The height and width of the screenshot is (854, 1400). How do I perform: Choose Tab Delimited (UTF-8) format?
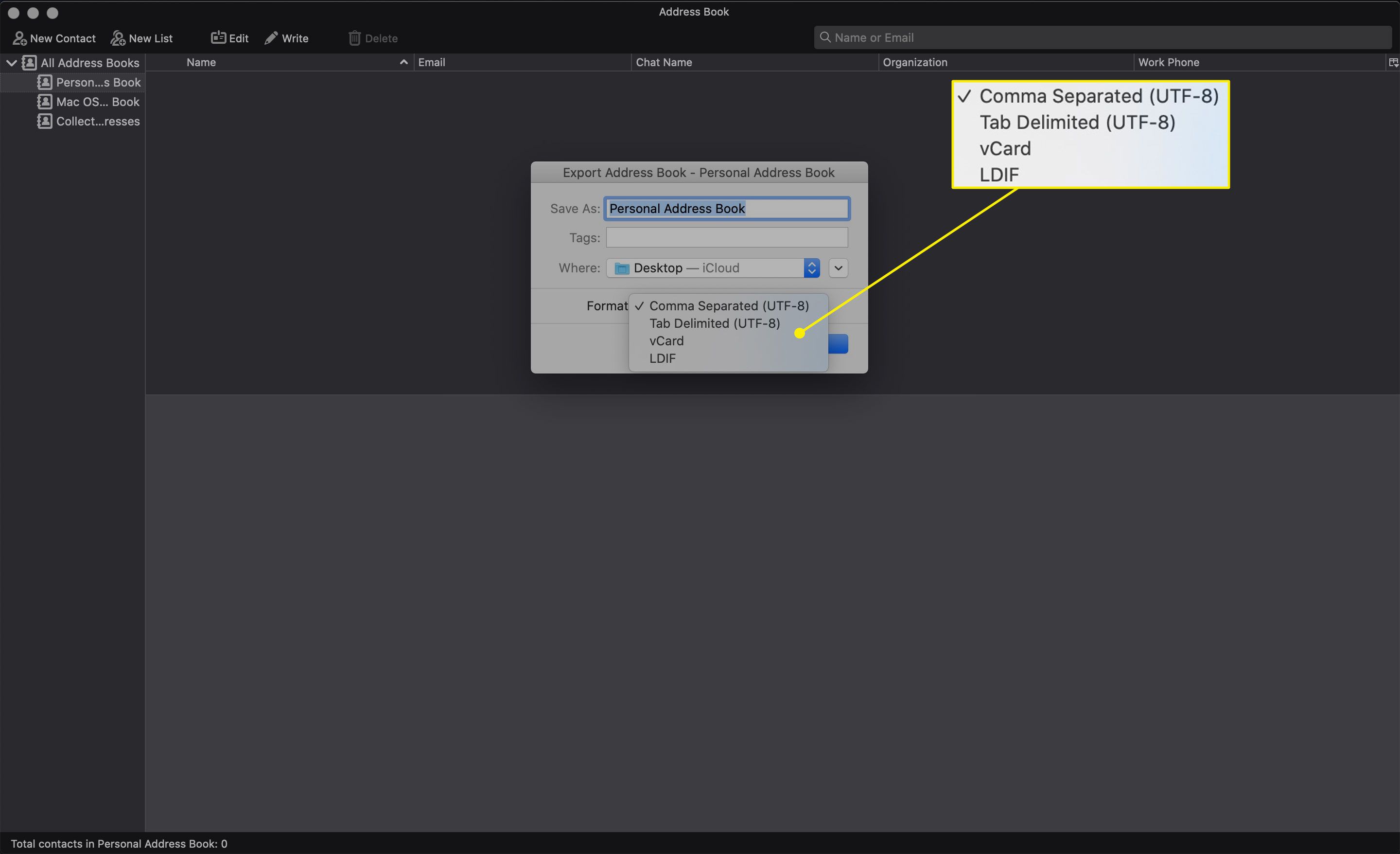(x=728, y=323)
